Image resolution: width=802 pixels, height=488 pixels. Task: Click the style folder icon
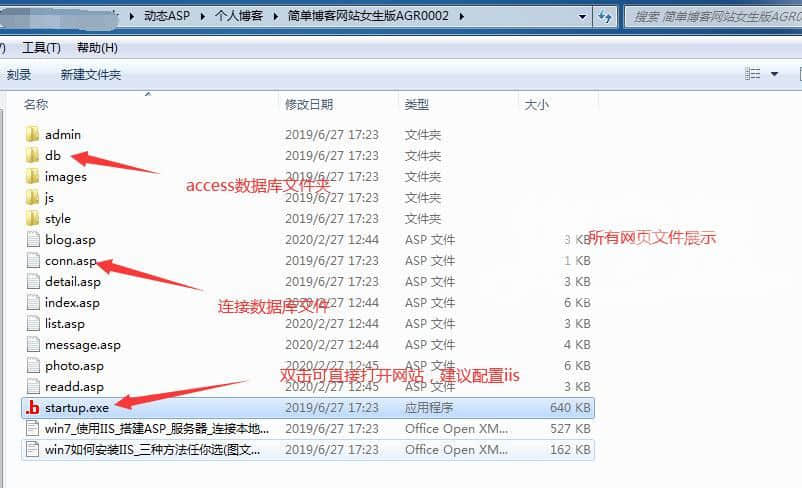(x=31, y=219)
